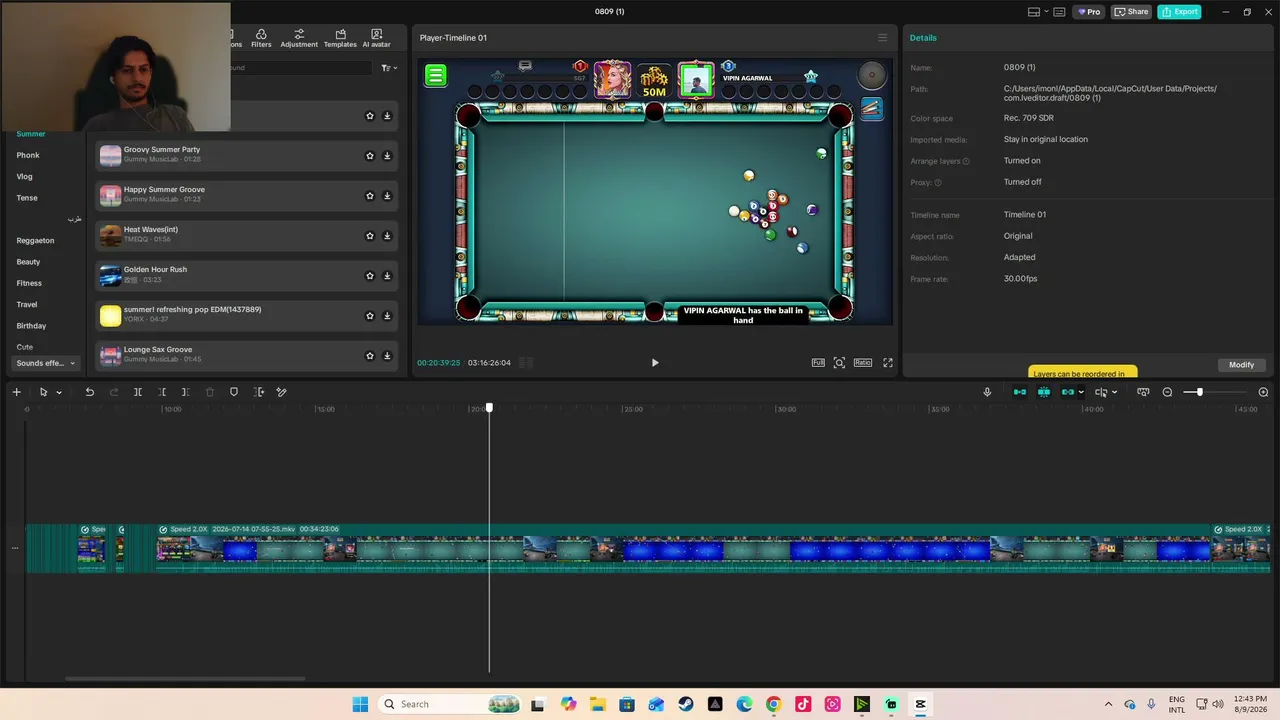
Task: Choose the Select pointer tool
Action: click(x=43, y=392)
